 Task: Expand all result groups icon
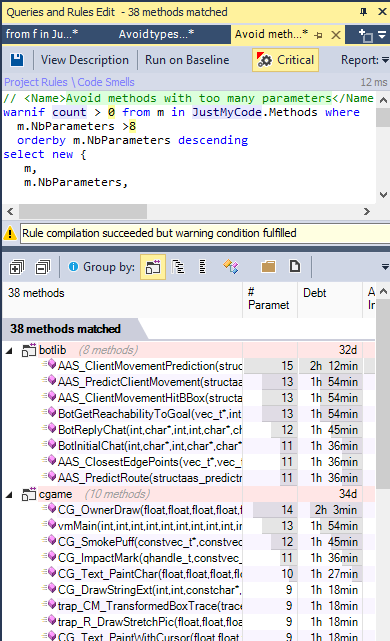tap(17, 267)
